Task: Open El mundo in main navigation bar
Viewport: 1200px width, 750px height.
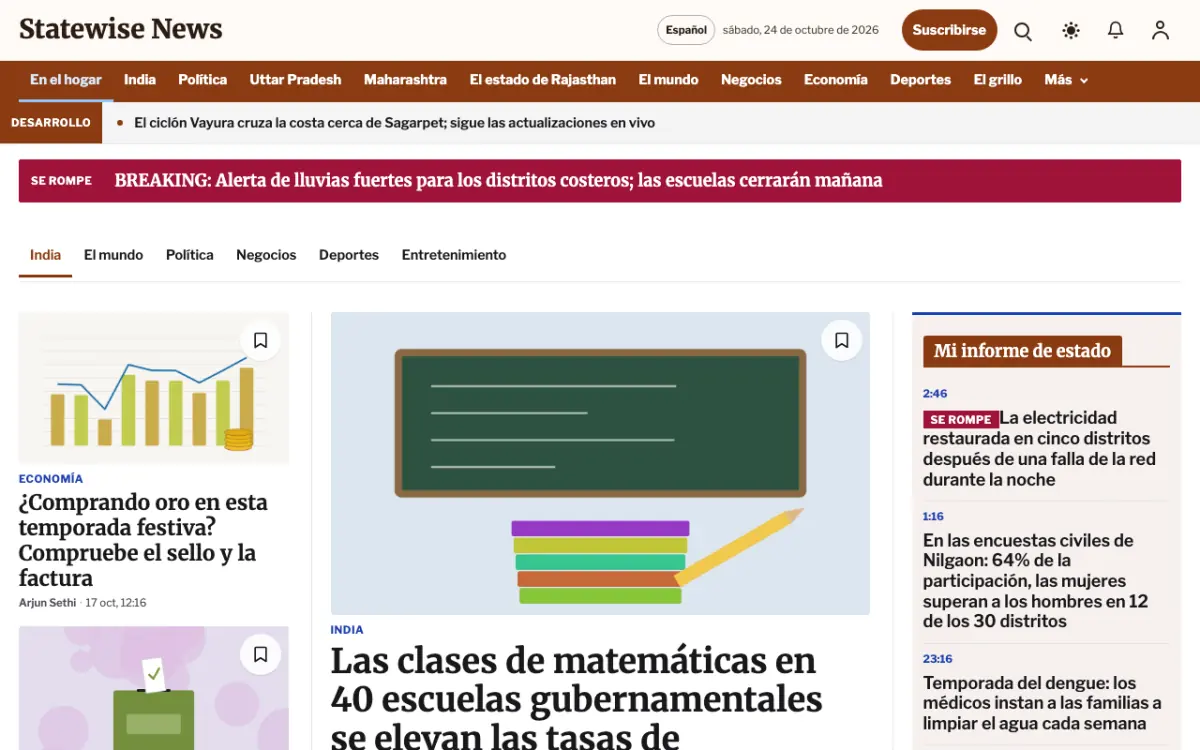Action: pos(669,80)
